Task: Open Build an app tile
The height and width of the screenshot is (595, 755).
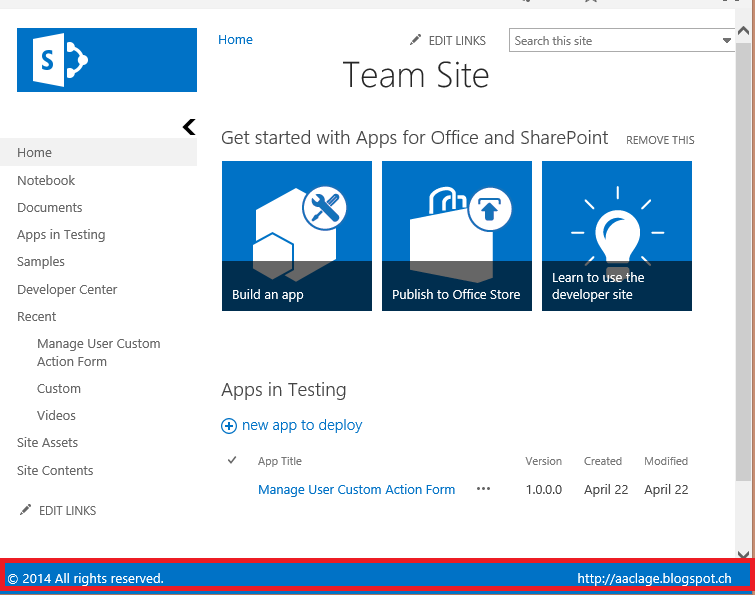Action: click(x=297, y=236)
